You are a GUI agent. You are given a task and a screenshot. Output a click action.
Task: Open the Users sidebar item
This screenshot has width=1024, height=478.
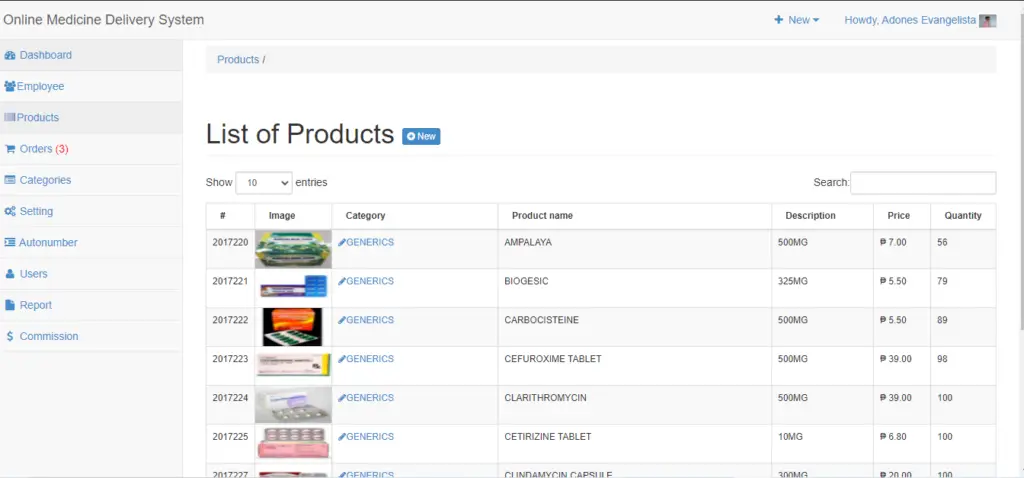[x=91, y=274]
